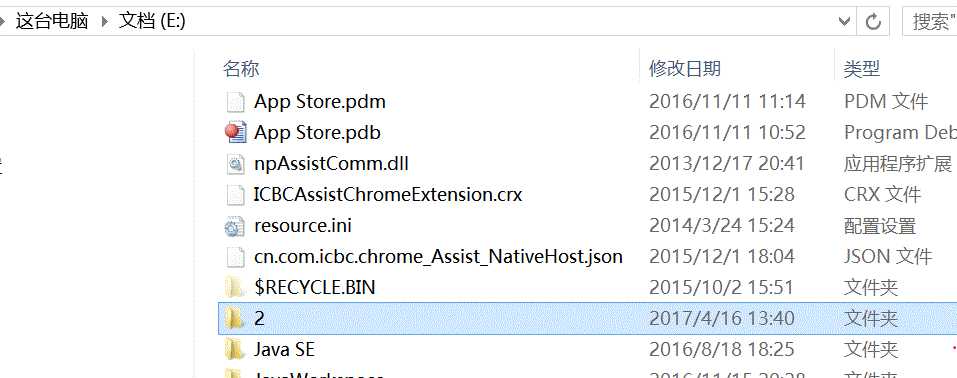Sort files by the 修改日期 column header
Screen dimensions: 957x378
[x=685, y=68]
